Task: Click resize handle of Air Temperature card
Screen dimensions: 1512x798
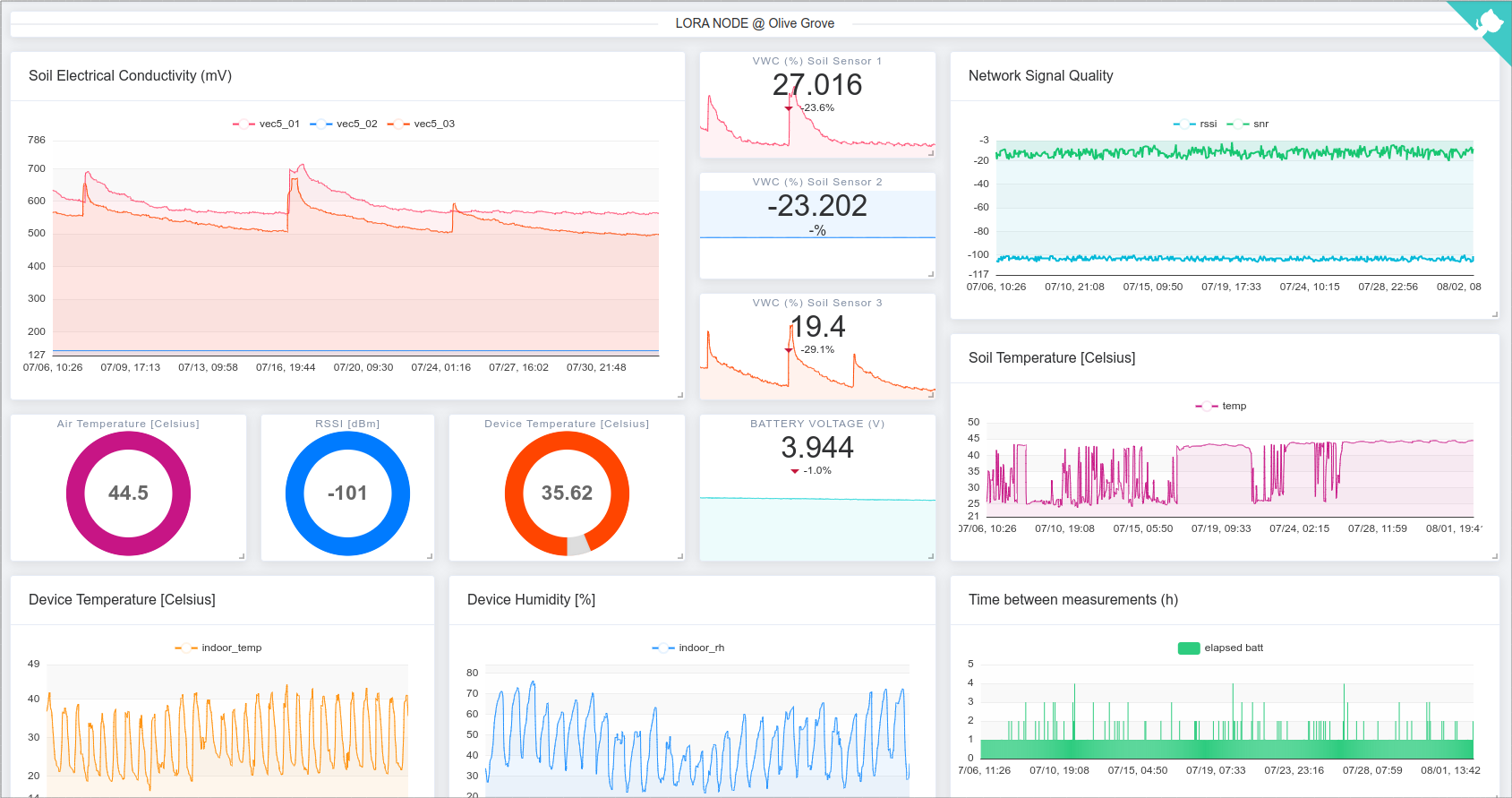Action: coord(242,556)
